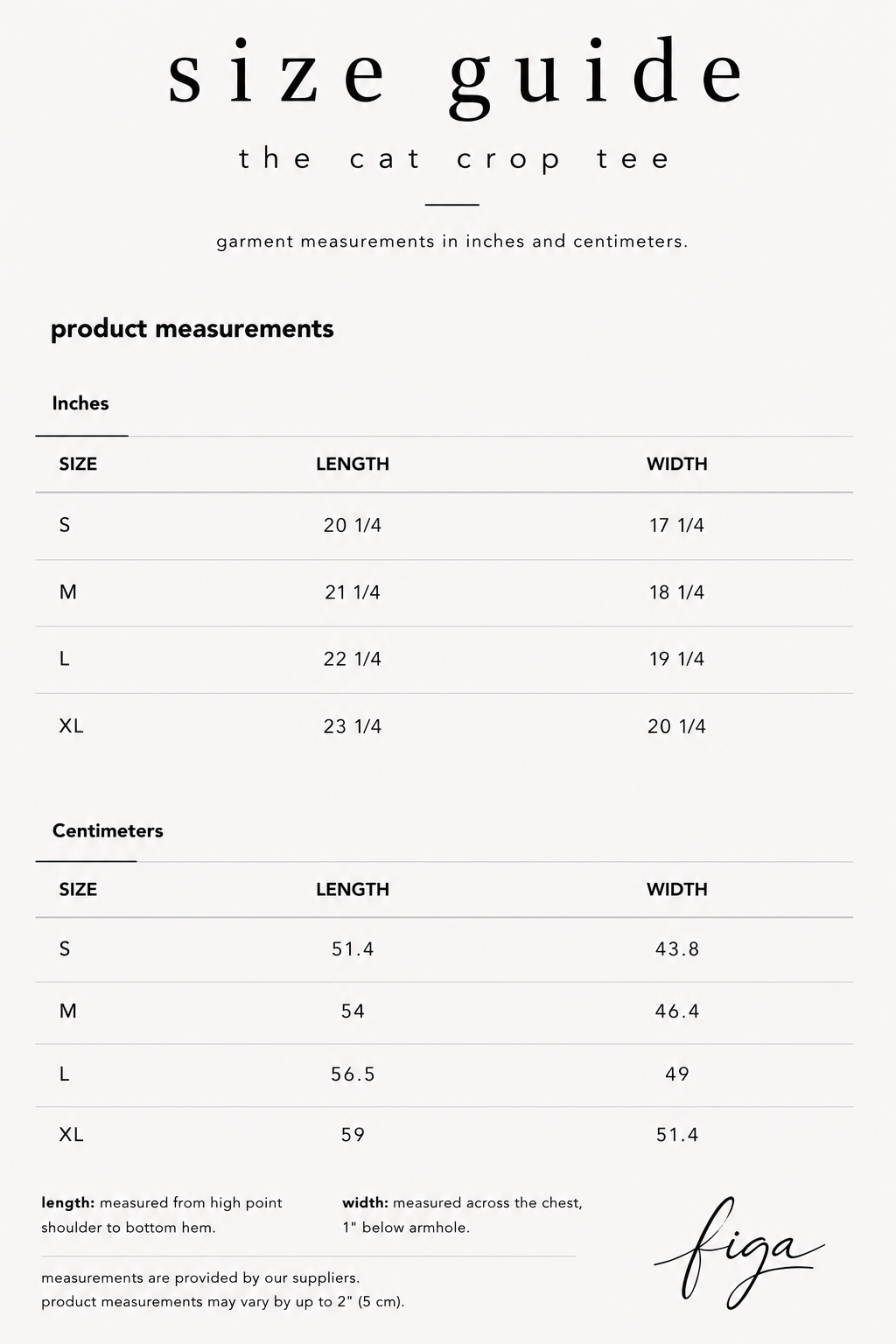
Task: Click the LENGTH header in Inches table
Action: pos(353,464)
